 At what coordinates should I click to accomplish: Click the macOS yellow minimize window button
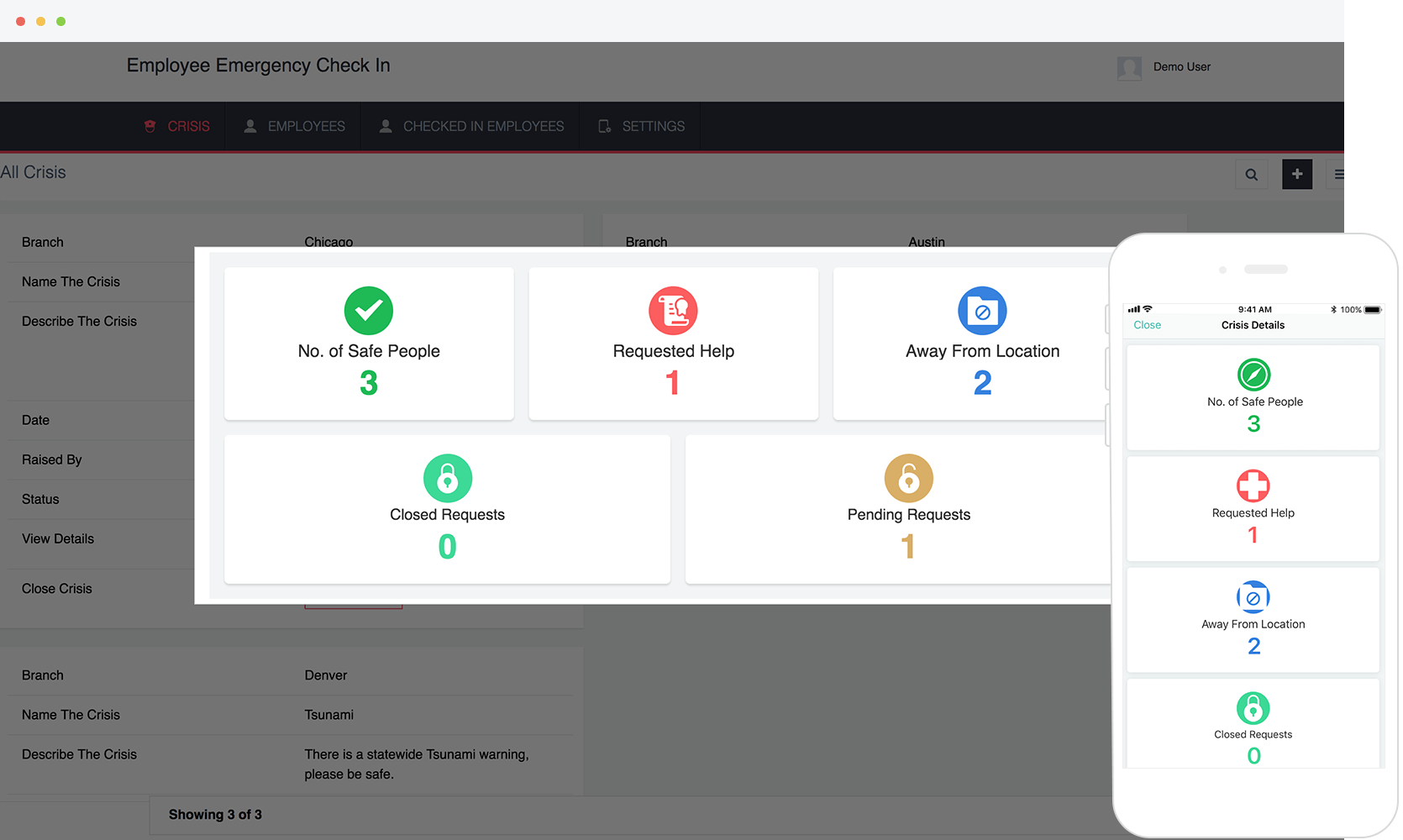40,21
